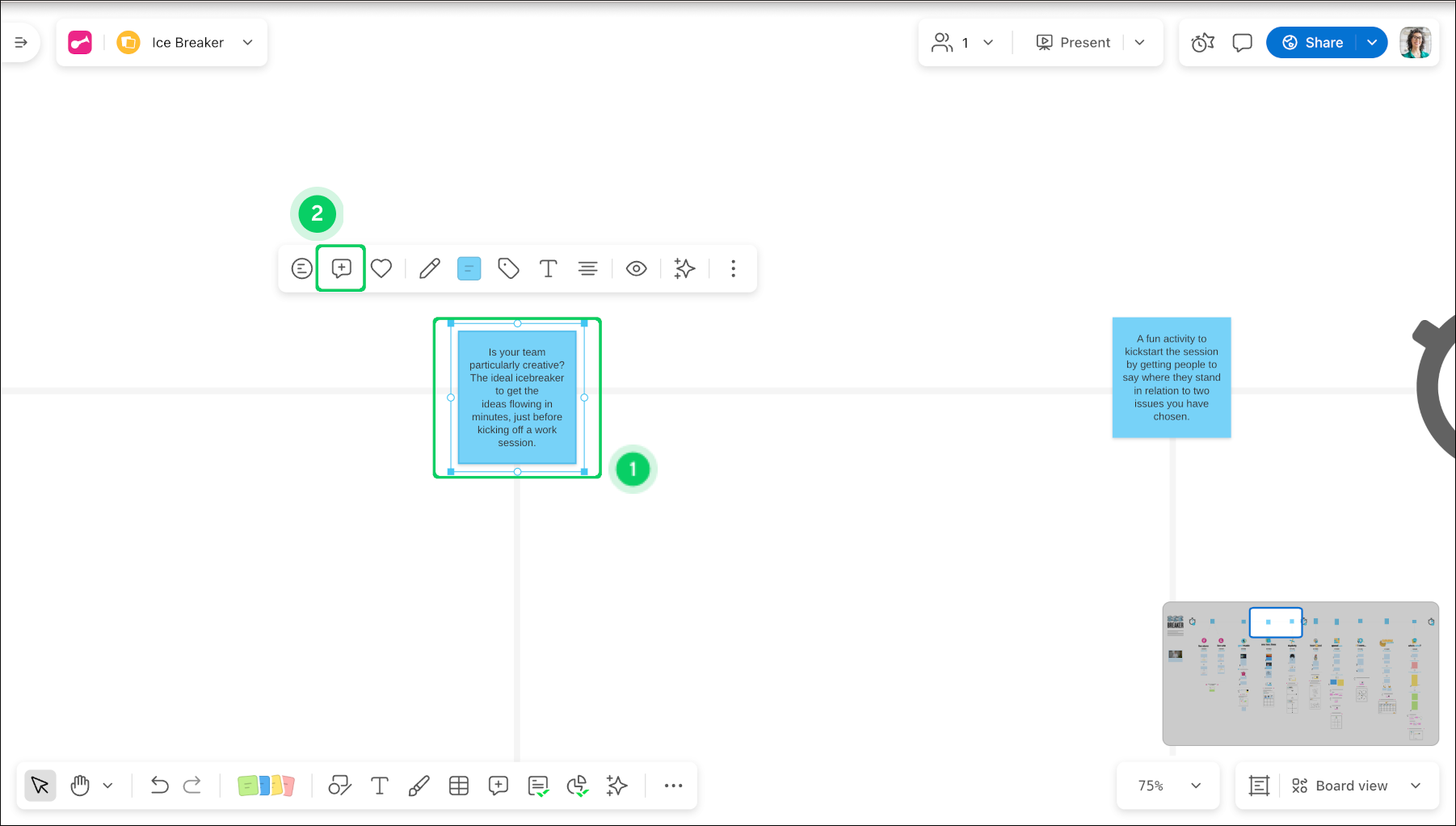The height and width of the screenshot is (826, 1456).
Task: Click the Present button
Action: click(x=1074, y=43)
